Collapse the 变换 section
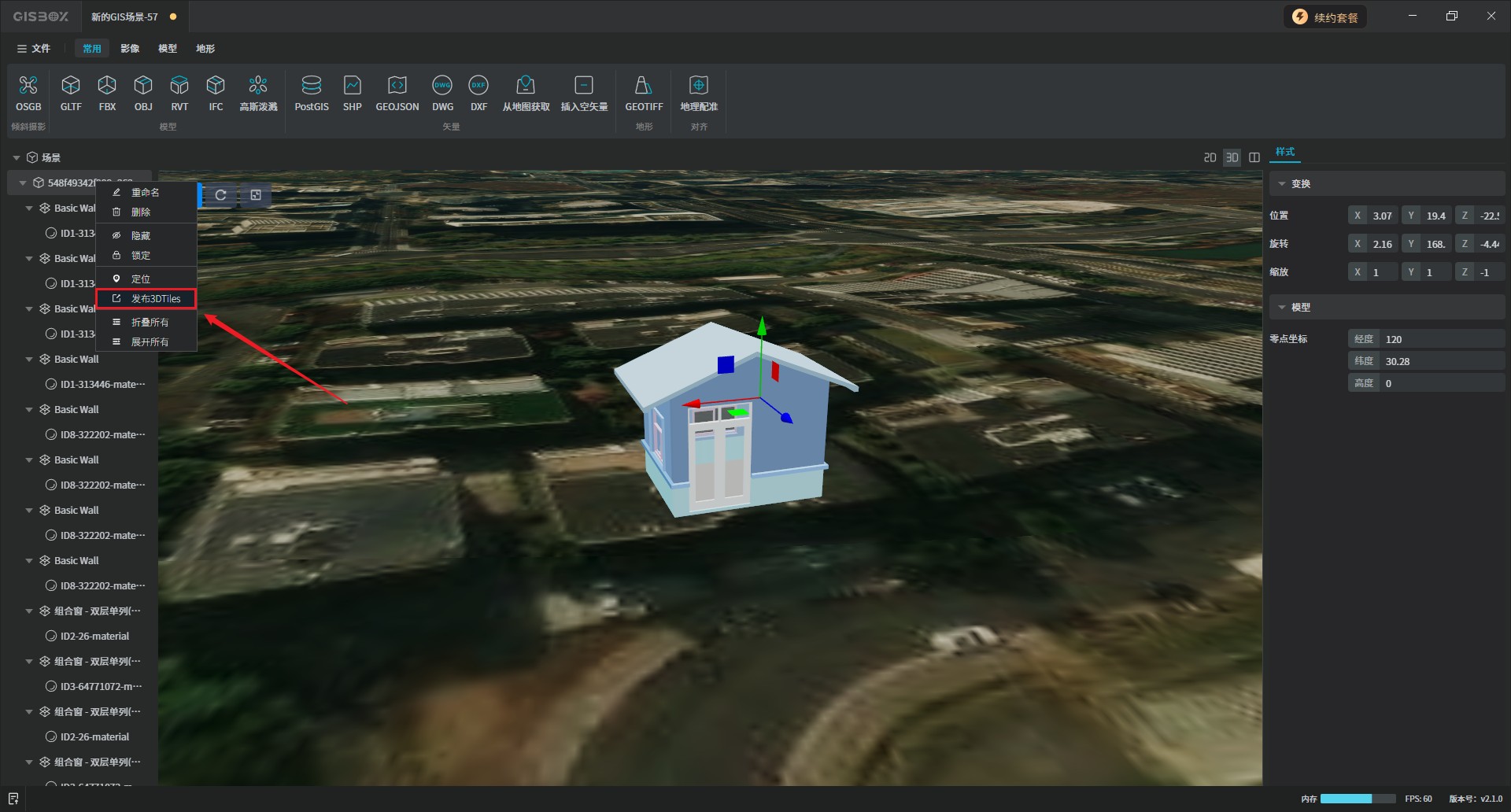Screen dimensions: 1511x812 tap(1282, 184)
